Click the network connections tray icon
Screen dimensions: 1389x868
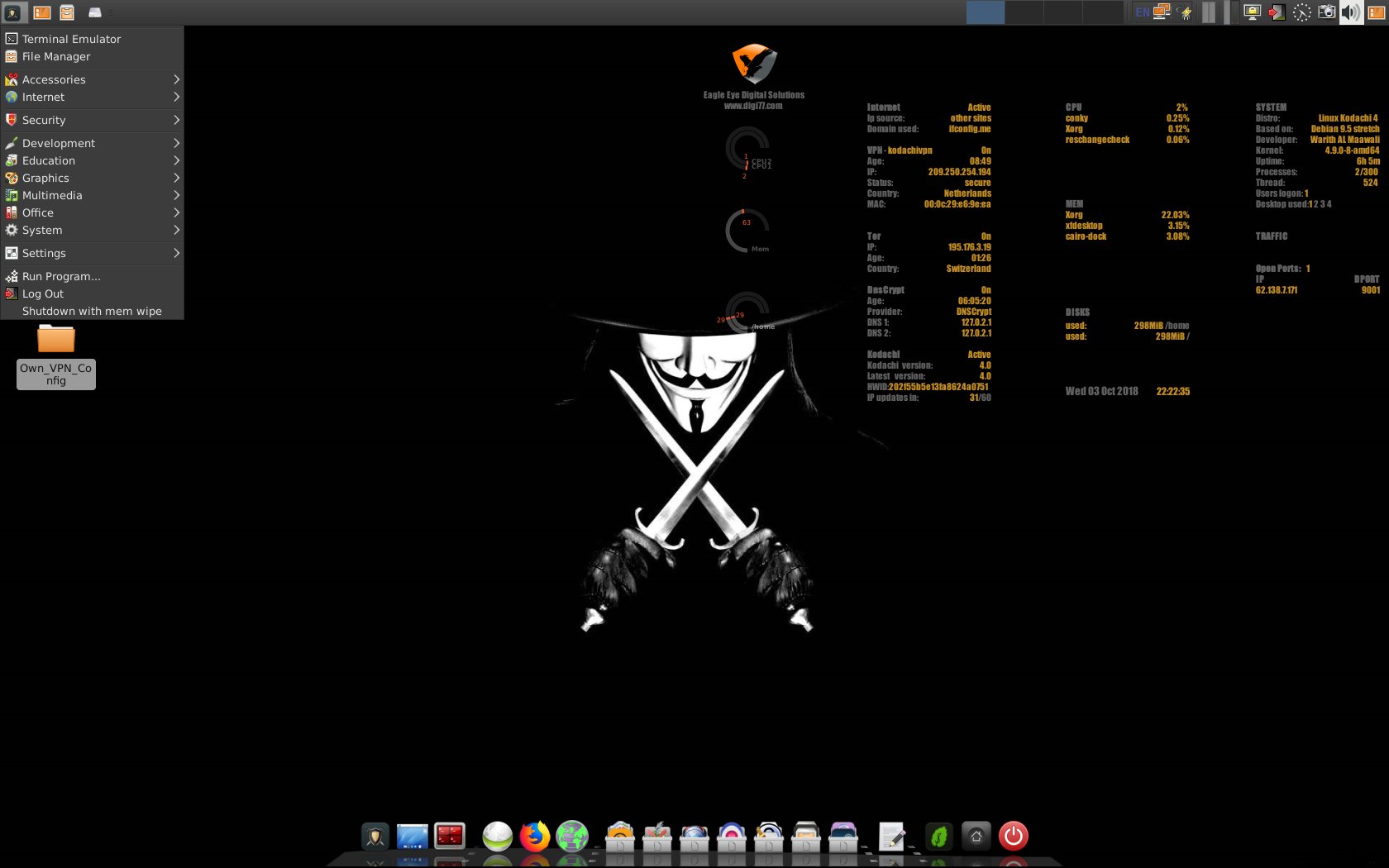[x=1162, y=12]
